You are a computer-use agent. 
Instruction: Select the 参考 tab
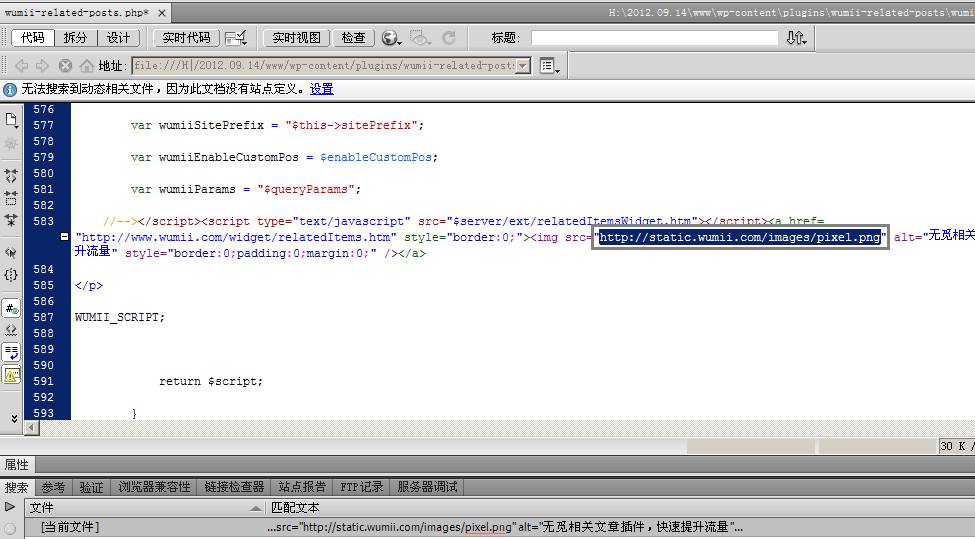(53, 487)
